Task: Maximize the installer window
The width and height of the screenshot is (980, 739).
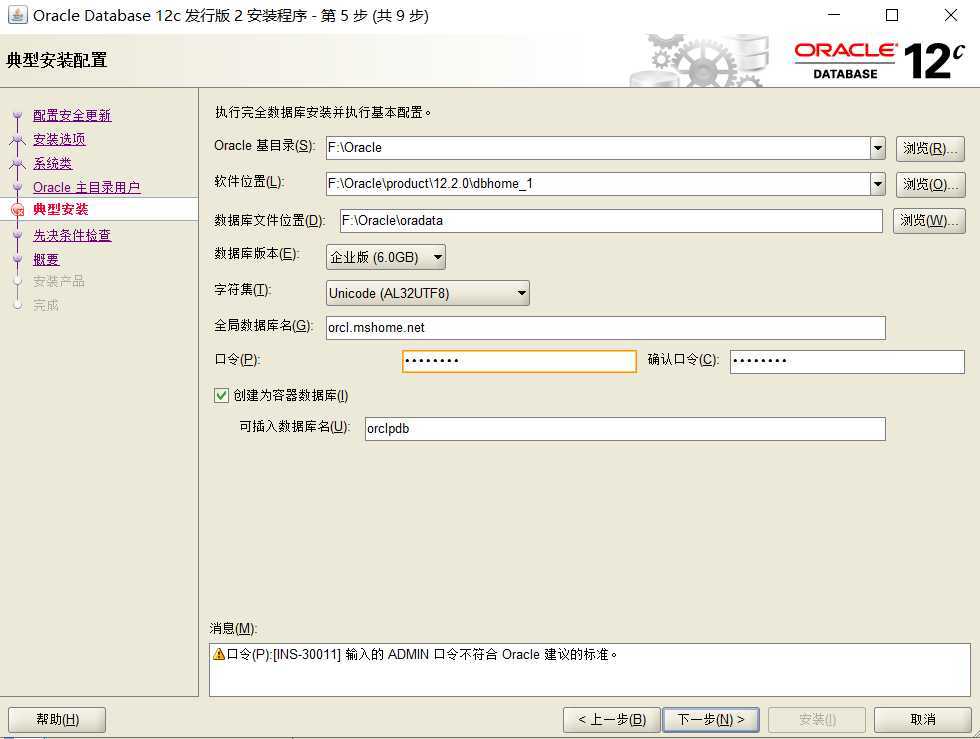Action: 892,15
